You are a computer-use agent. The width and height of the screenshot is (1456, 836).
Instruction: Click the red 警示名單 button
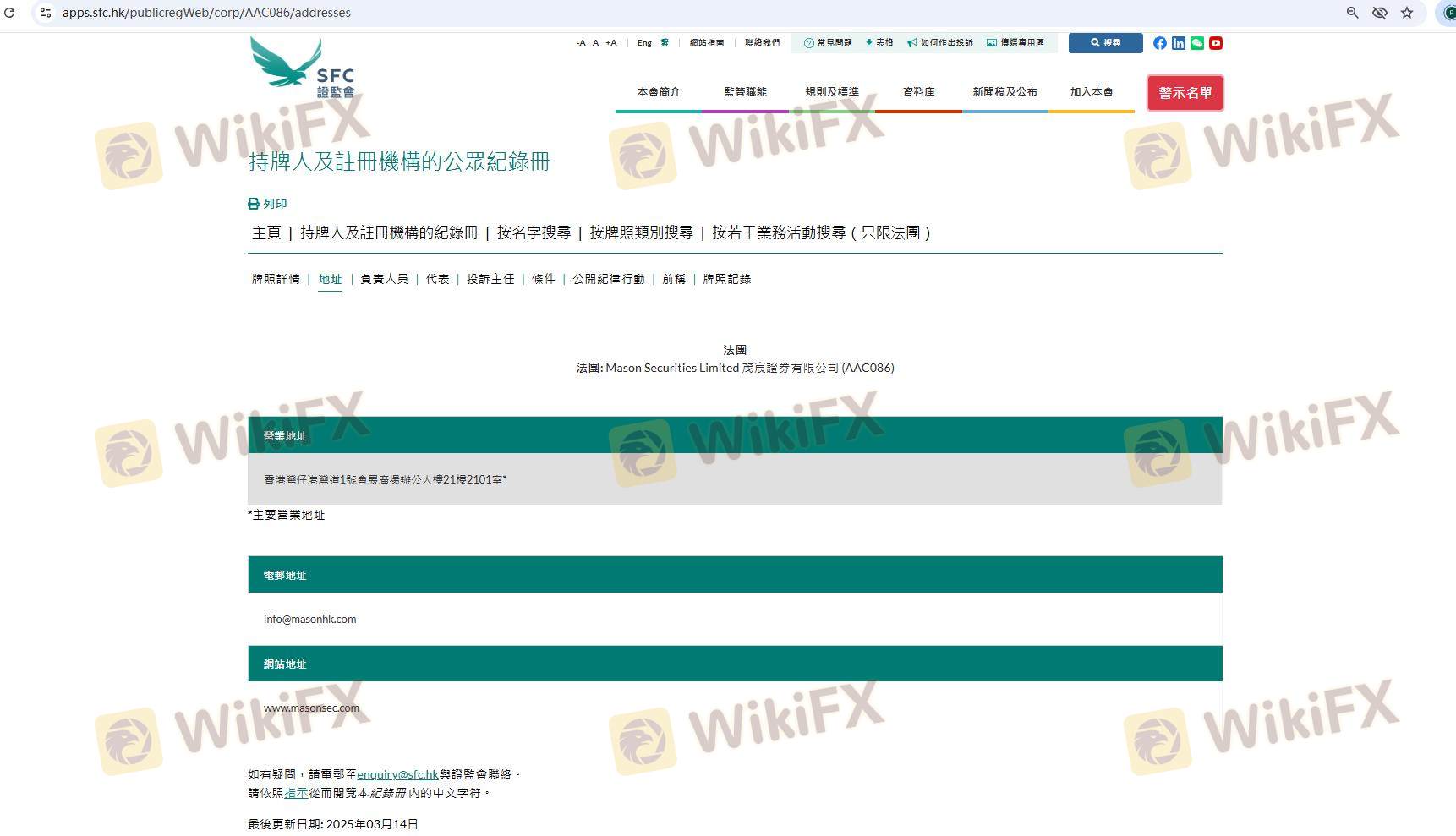coord(1185,93)
